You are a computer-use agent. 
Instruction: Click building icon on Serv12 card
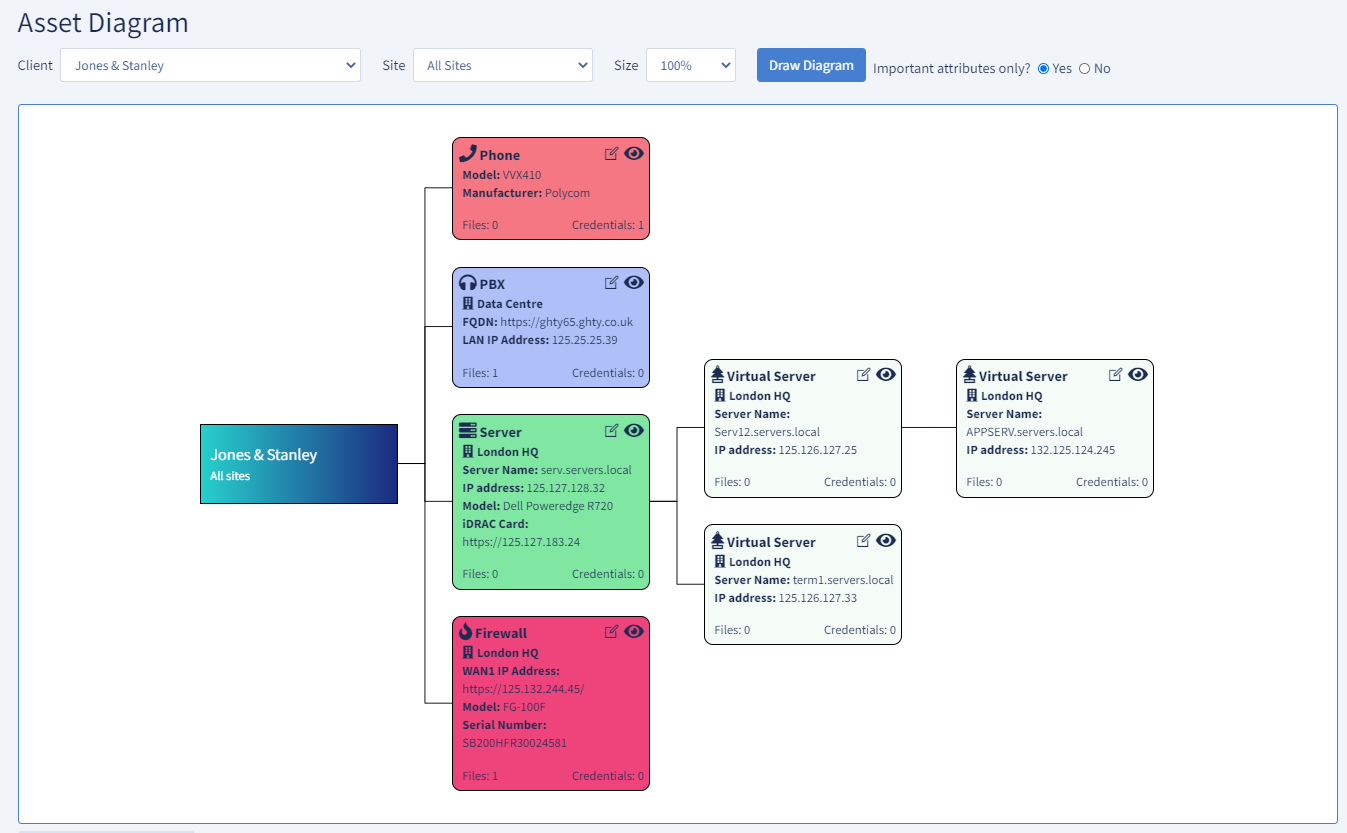point(719,395)
